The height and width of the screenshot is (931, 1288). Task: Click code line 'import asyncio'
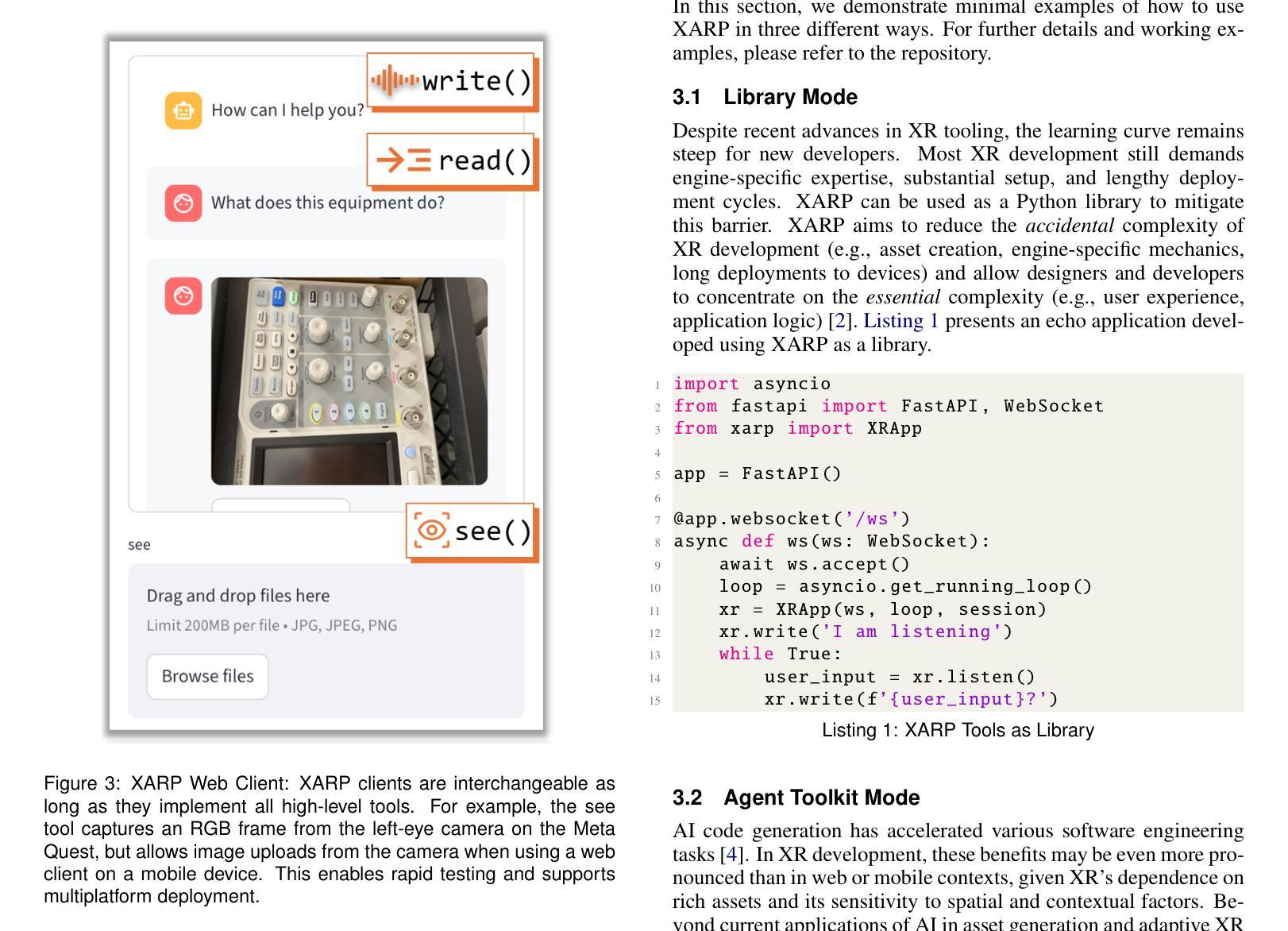[x=752, y=384]
